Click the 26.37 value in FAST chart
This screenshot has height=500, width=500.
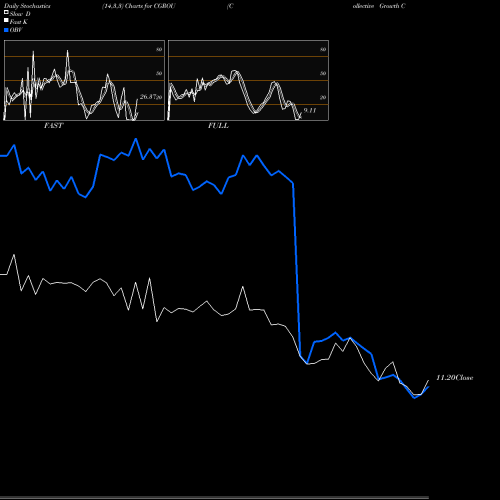coord(148,97)
